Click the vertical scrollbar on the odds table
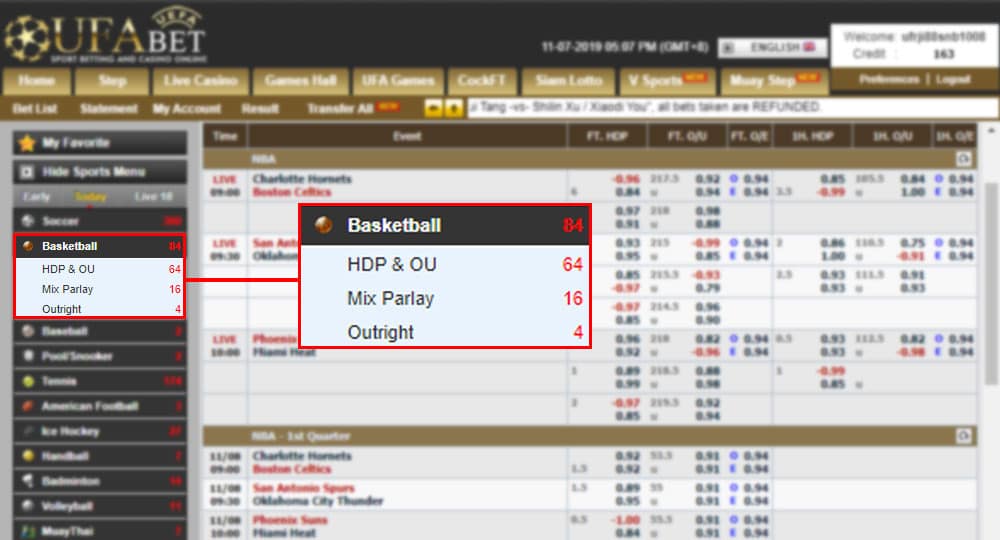 pos(990,300)
